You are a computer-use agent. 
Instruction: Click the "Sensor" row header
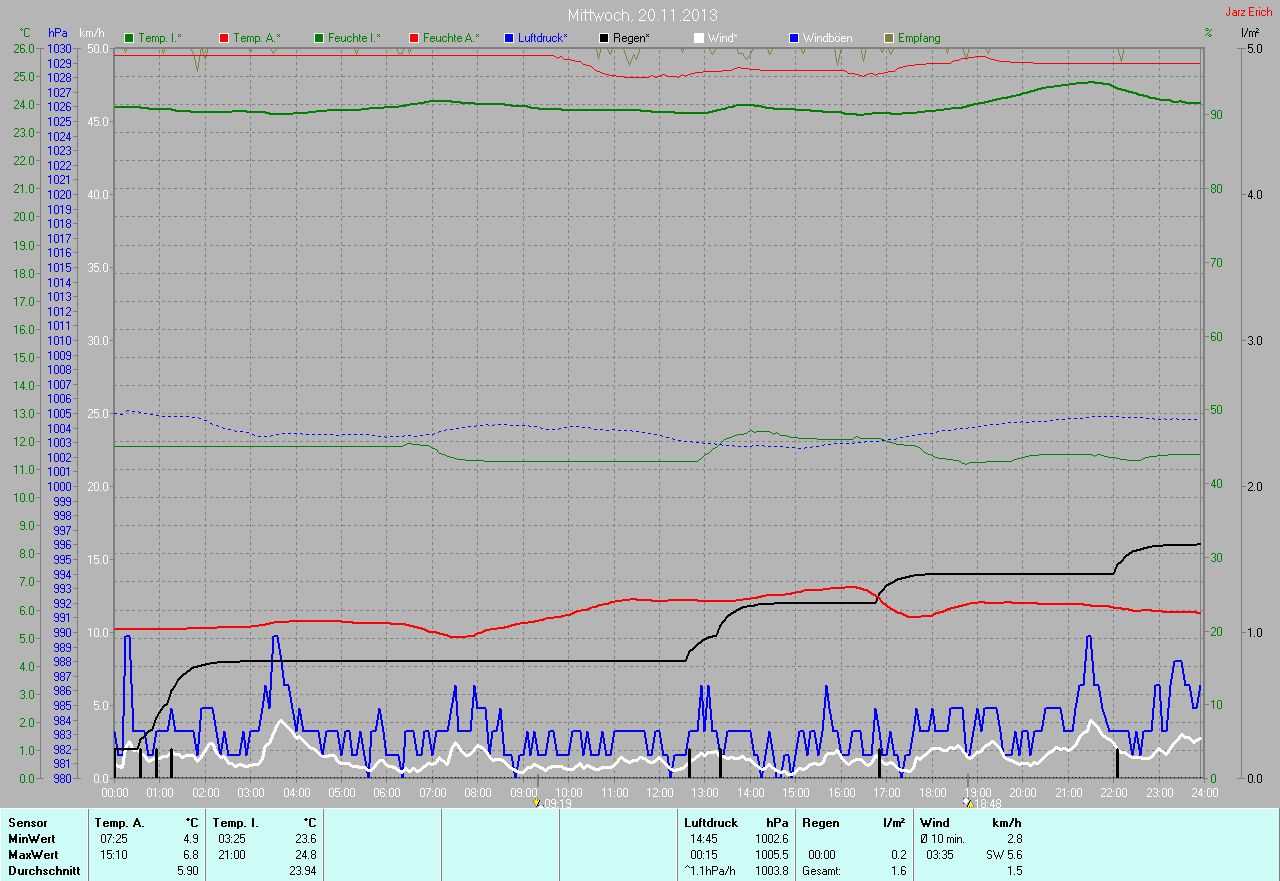[x=28, y=823]
